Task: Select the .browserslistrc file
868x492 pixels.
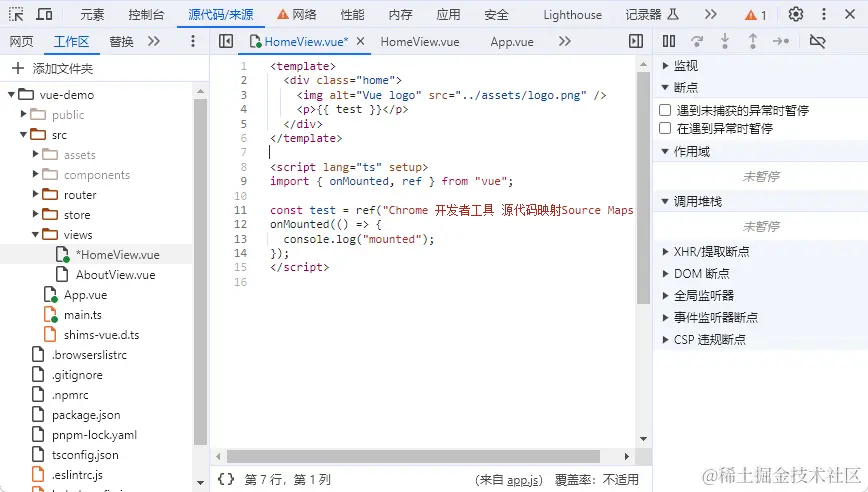Action: coord(89,355)
